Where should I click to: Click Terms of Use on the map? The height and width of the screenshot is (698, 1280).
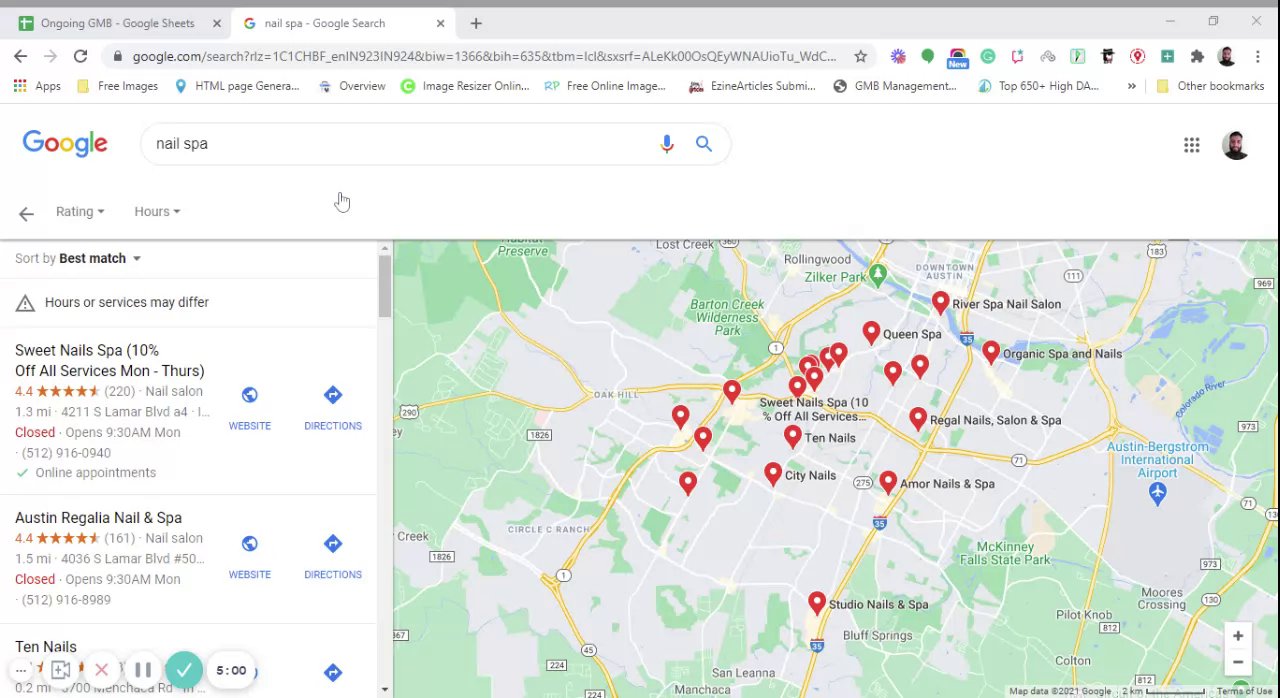(1245, 691)
